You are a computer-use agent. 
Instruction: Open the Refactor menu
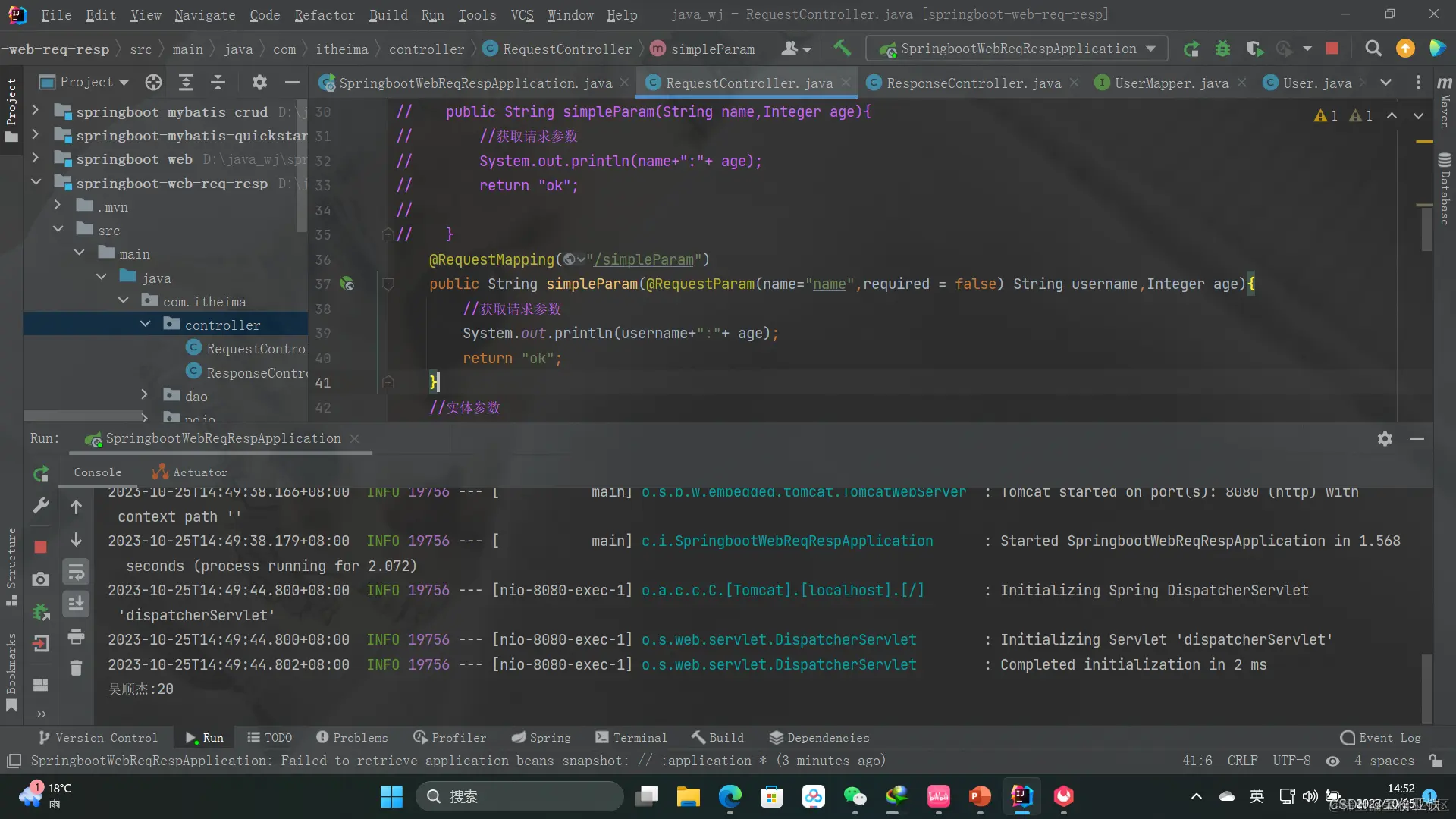pyautogui.click(x=324, y=14)
